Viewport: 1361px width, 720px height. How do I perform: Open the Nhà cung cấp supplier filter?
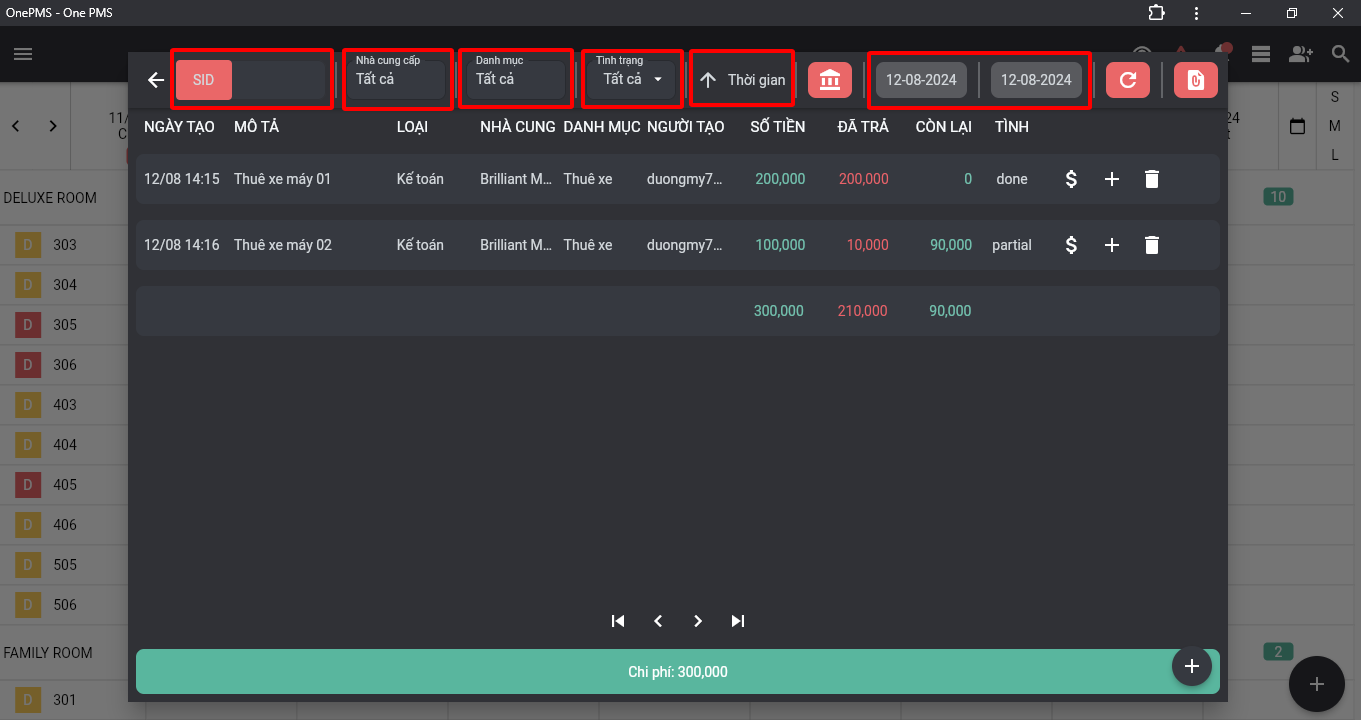click(x=398, y=79)
